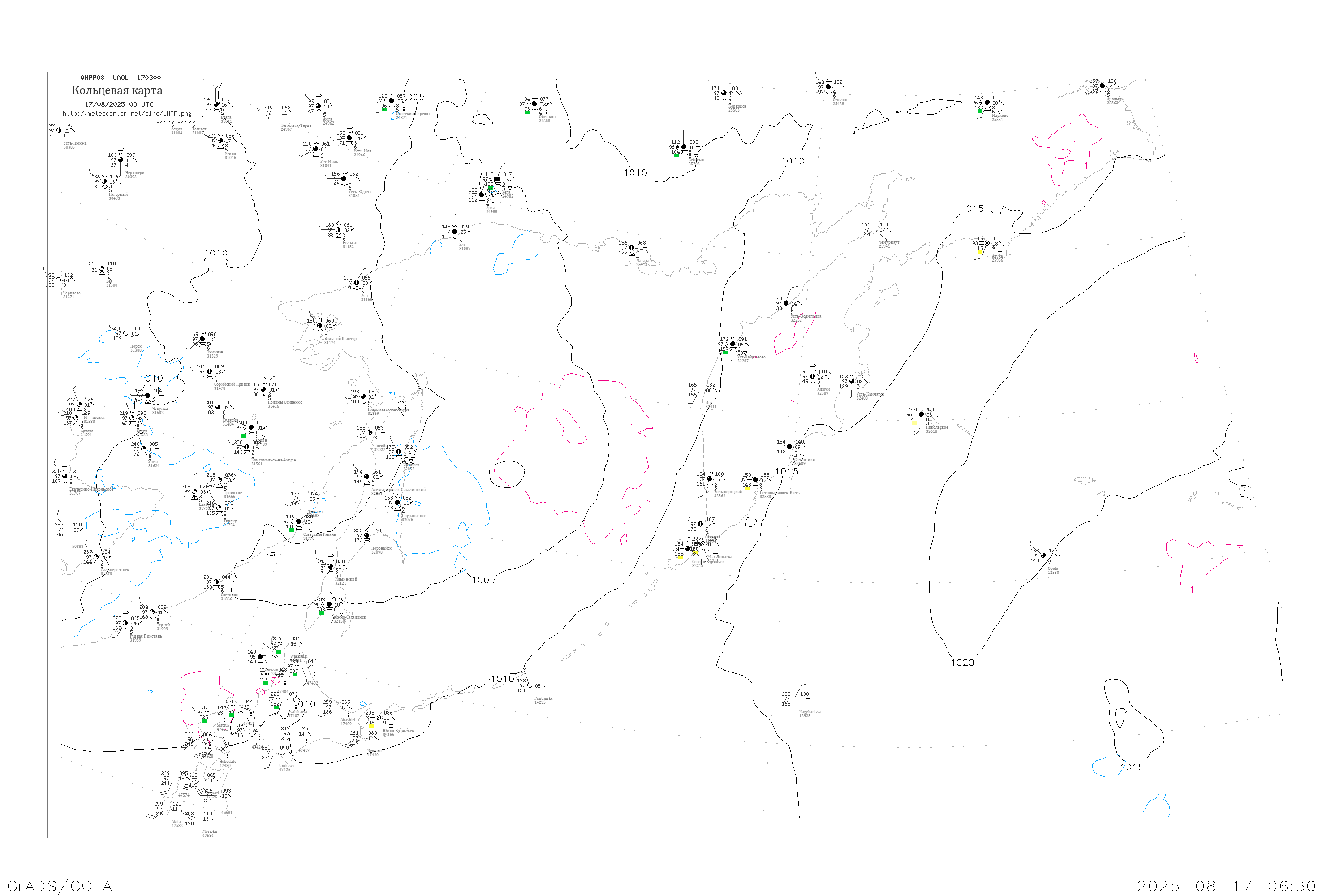The width and height of the screenshot is (1344, 896).
Task: Click the Усть-Мая 24966 station label
Action: click(362, 153)
